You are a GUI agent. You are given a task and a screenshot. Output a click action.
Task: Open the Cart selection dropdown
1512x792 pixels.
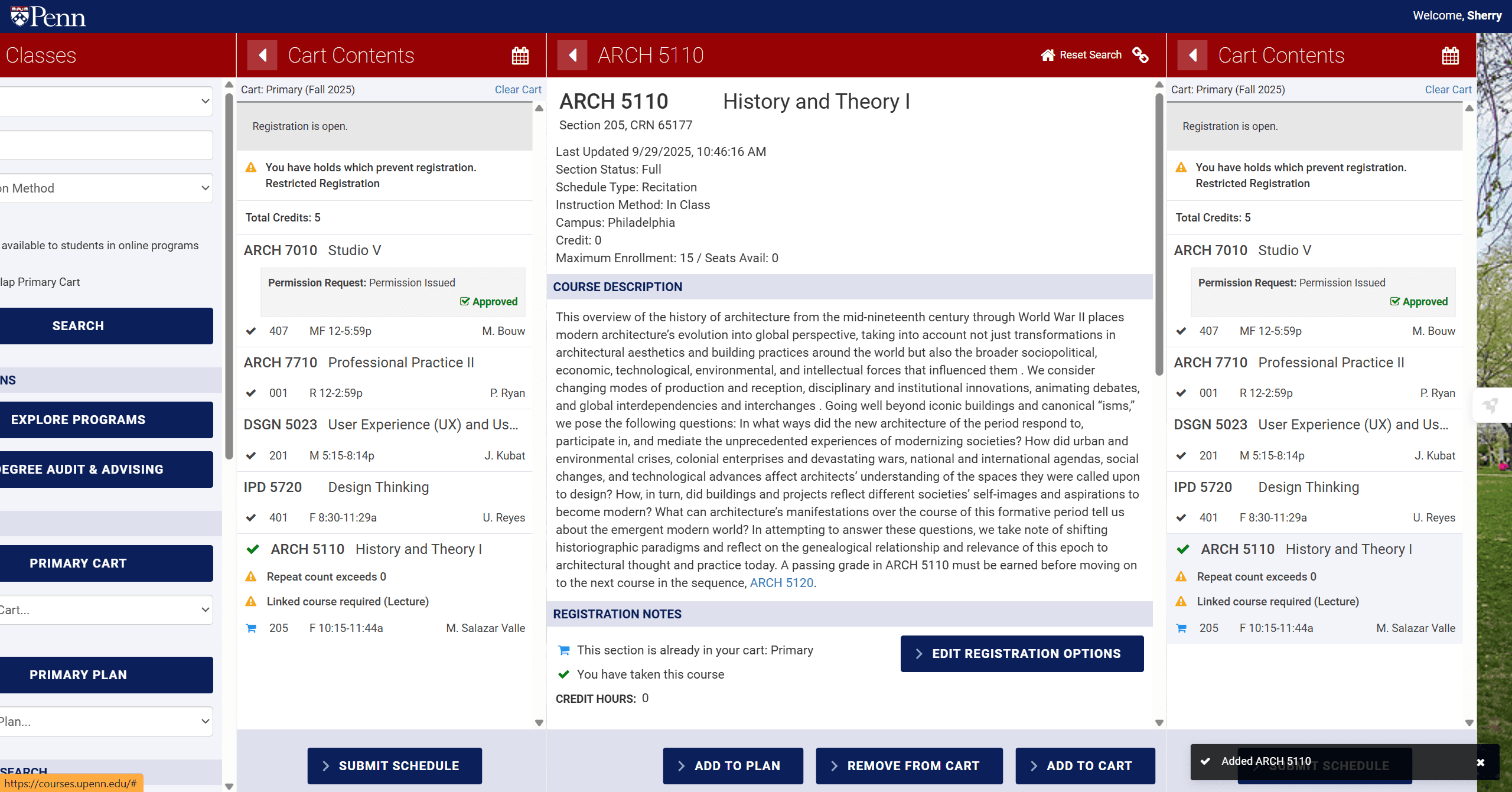[x=106, y=610]
